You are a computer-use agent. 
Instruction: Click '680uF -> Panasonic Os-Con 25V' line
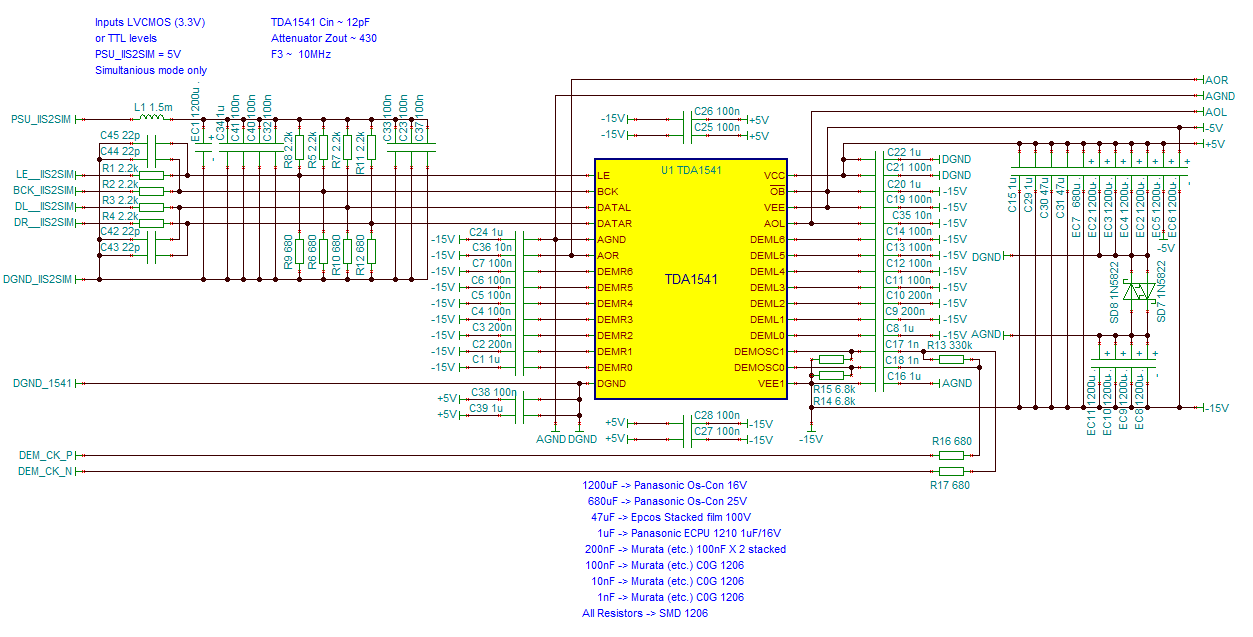[669, 501]
